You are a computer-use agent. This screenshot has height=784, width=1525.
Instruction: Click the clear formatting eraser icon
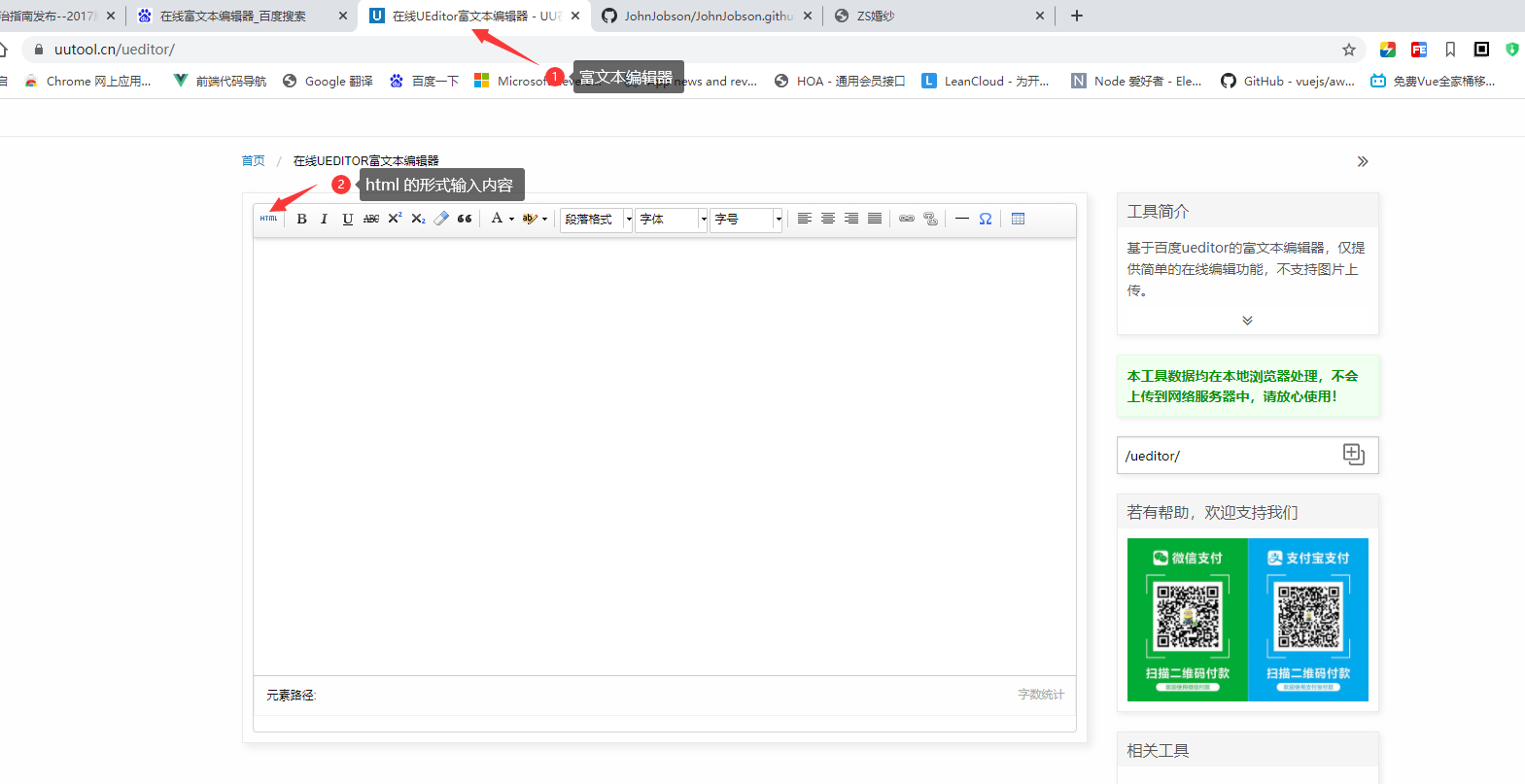[x=441, y=219]
